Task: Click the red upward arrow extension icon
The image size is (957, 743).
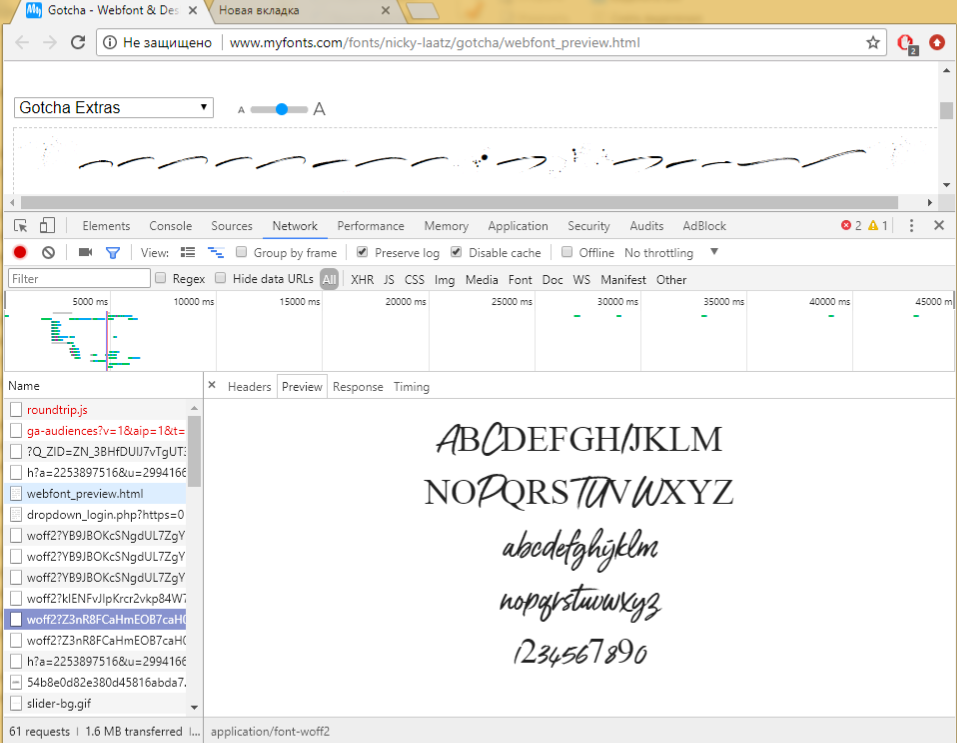Action: tap(937, 42)
